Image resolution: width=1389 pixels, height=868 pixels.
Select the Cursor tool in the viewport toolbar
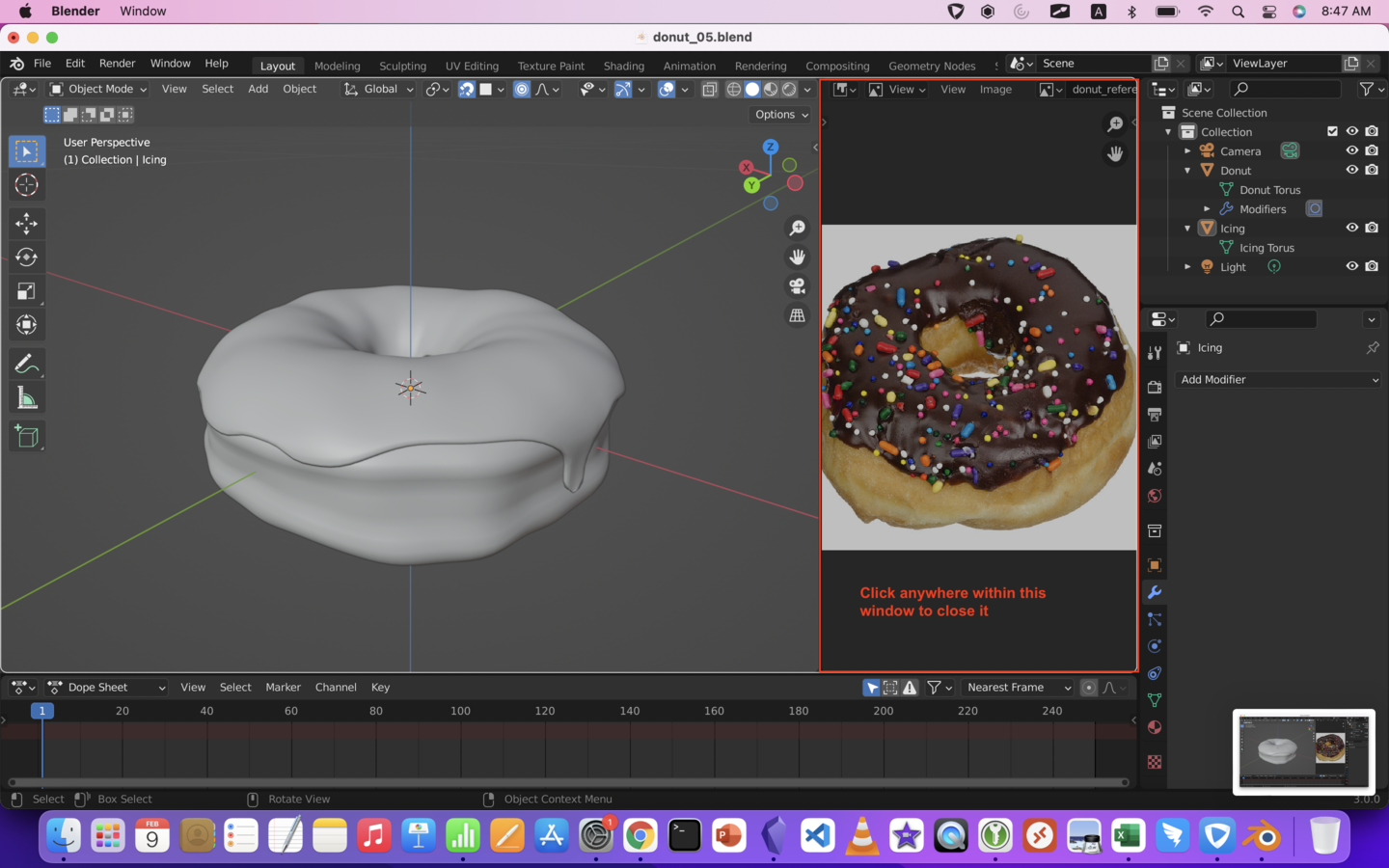[26, 185]
